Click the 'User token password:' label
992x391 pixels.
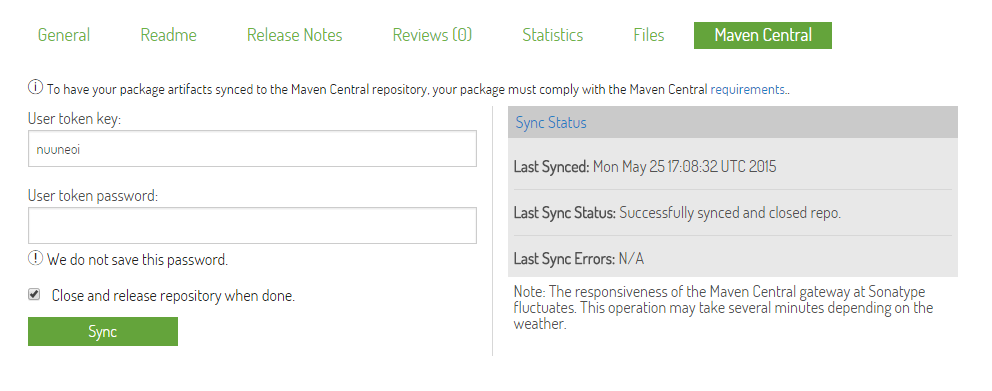pyautogui.click(x=93, y=196)
